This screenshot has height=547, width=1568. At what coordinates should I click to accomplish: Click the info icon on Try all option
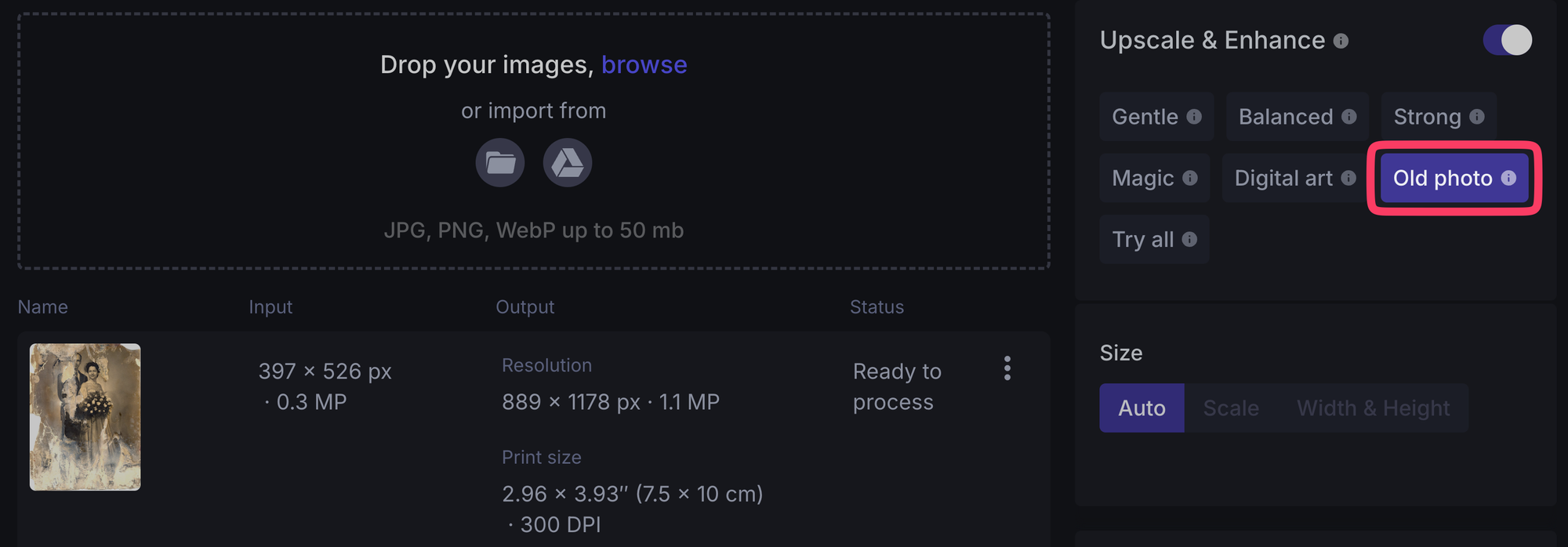(1189, 239)
